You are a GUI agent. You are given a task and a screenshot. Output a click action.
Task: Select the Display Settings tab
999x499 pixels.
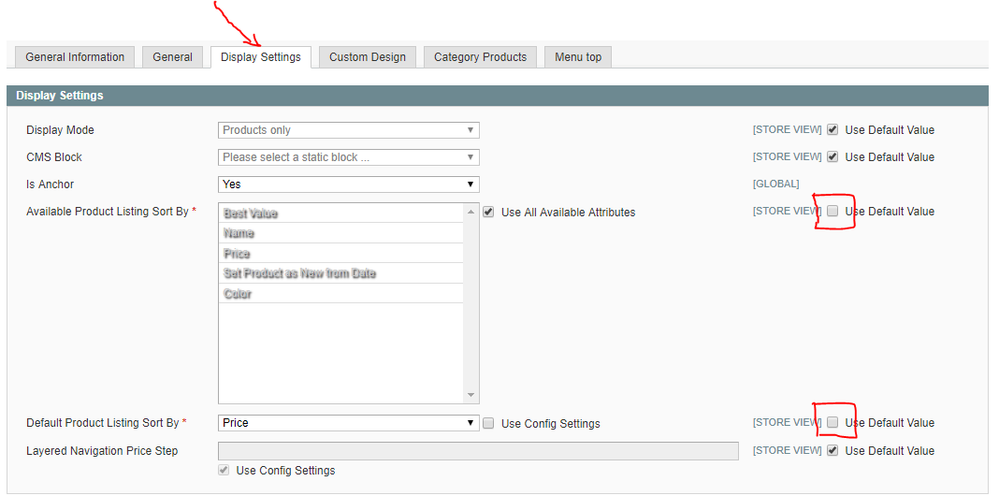(260, 57)
